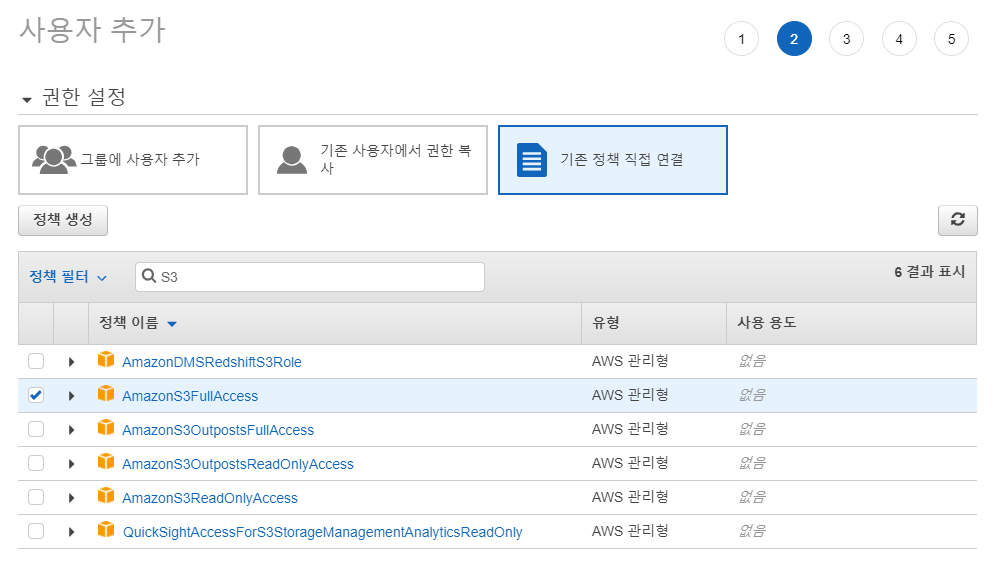Click the blue policy document icon

(x=532, y=160)
